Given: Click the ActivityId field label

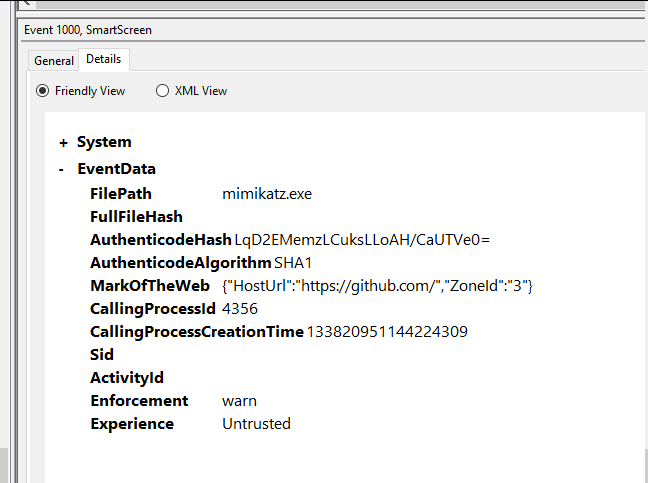Looking at the screenshot, I should point(126,378).
